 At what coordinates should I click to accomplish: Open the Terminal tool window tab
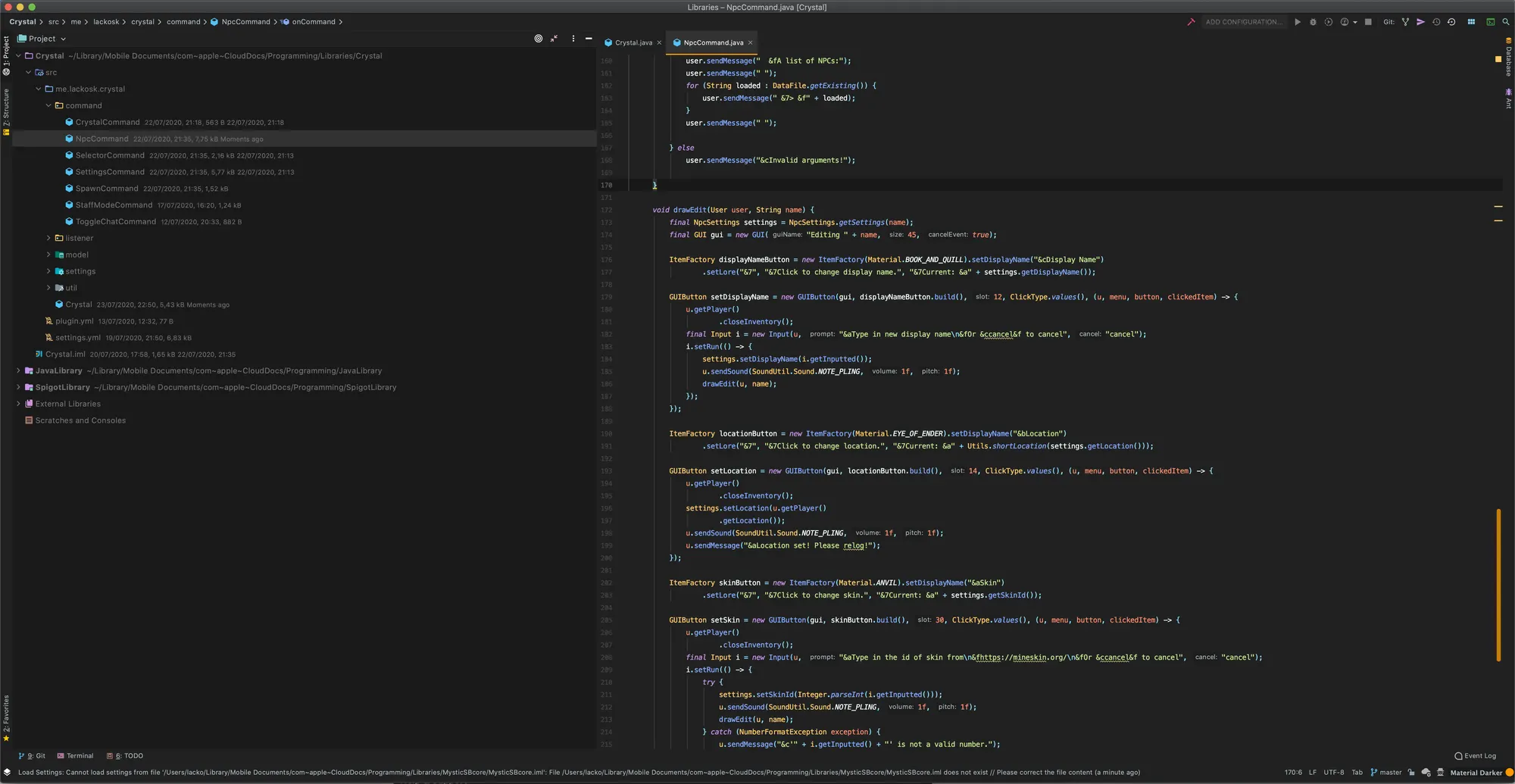click(x=76, y=756)
